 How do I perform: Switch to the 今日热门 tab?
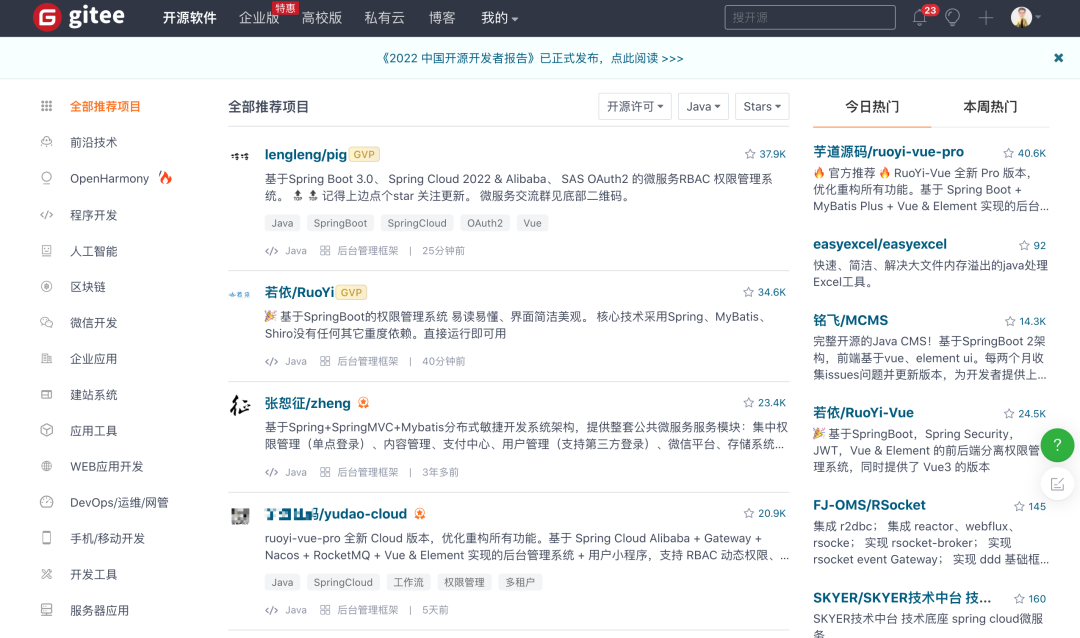click(872, 107)
